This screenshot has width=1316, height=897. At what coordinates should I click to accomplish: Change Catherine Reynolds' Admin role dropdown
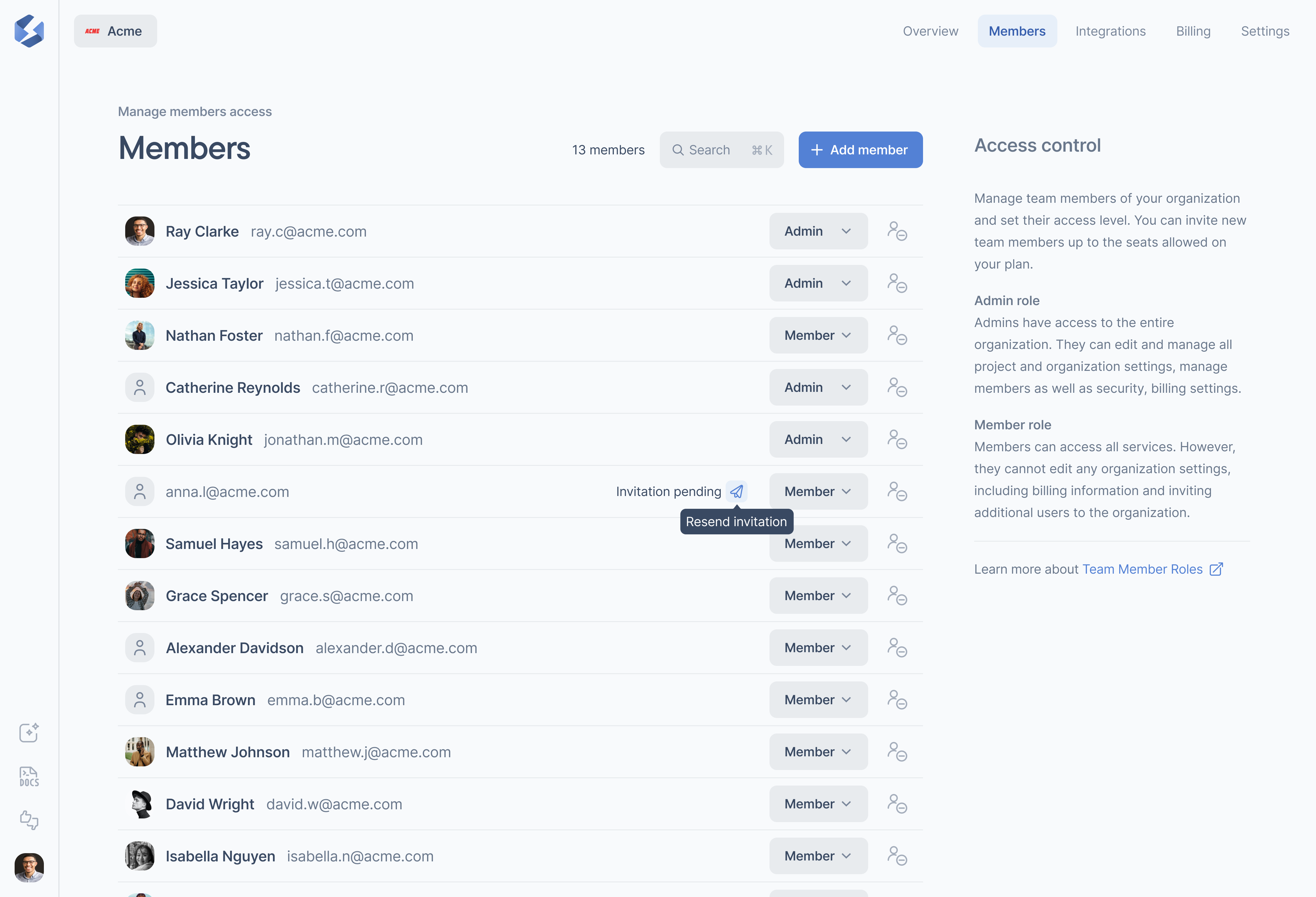(818, 387)
